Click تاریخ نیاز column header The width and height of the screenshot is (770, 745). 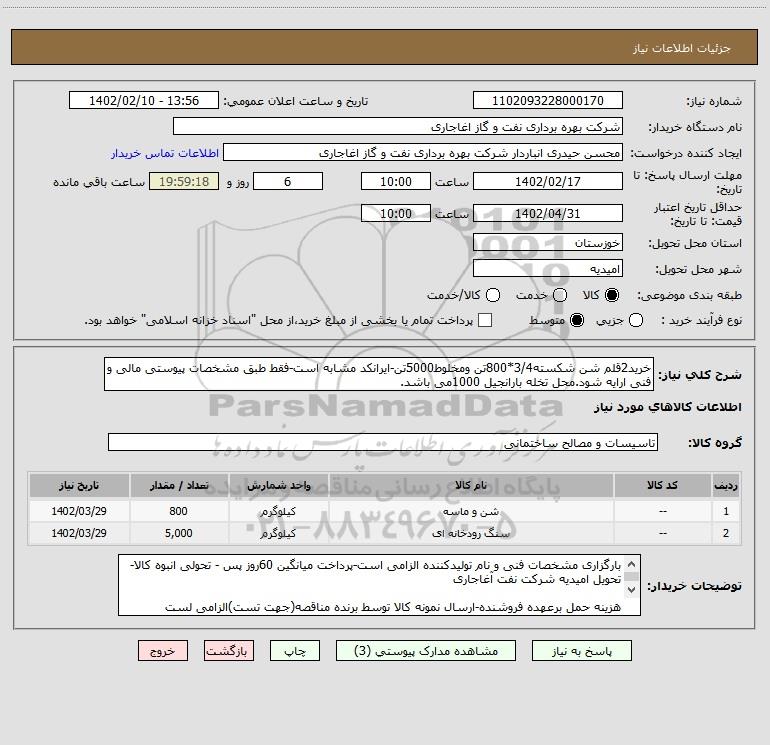coord(79,486)
